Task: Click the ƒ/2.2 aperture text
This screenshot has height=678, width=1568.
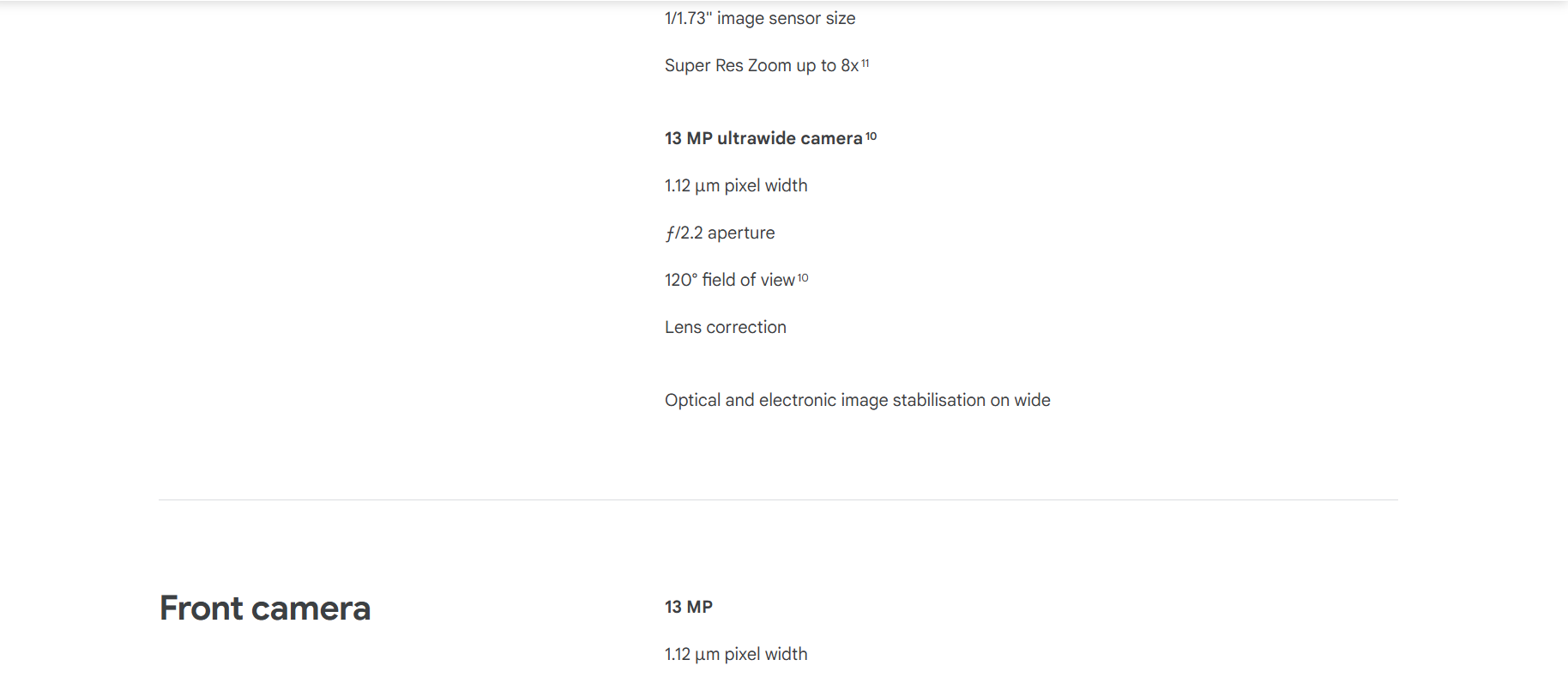Action: tap(720, 233)
